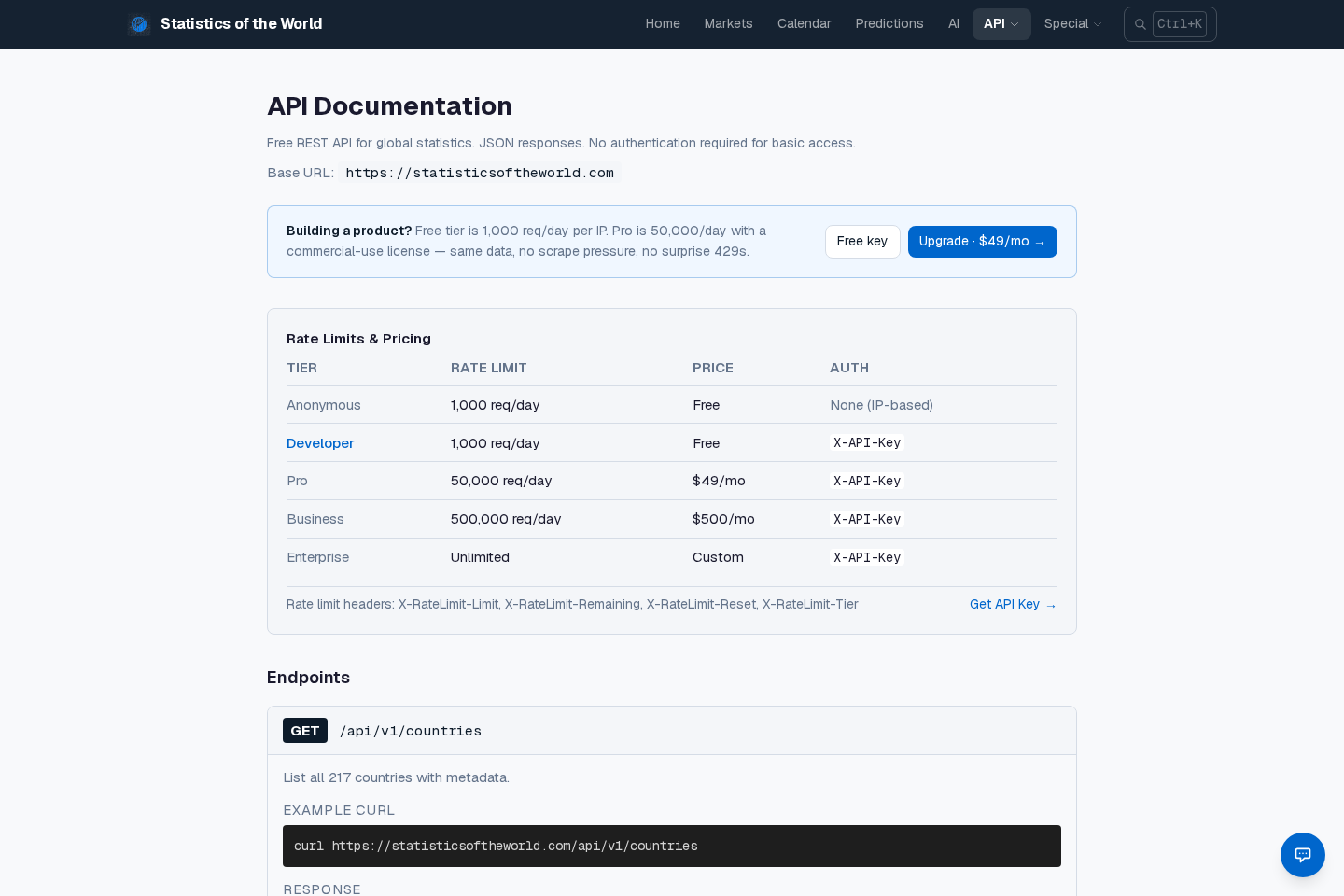1344x896 pixels.
Task: Click the 50,000 req/day rate limit
Action: pos(501,481)
